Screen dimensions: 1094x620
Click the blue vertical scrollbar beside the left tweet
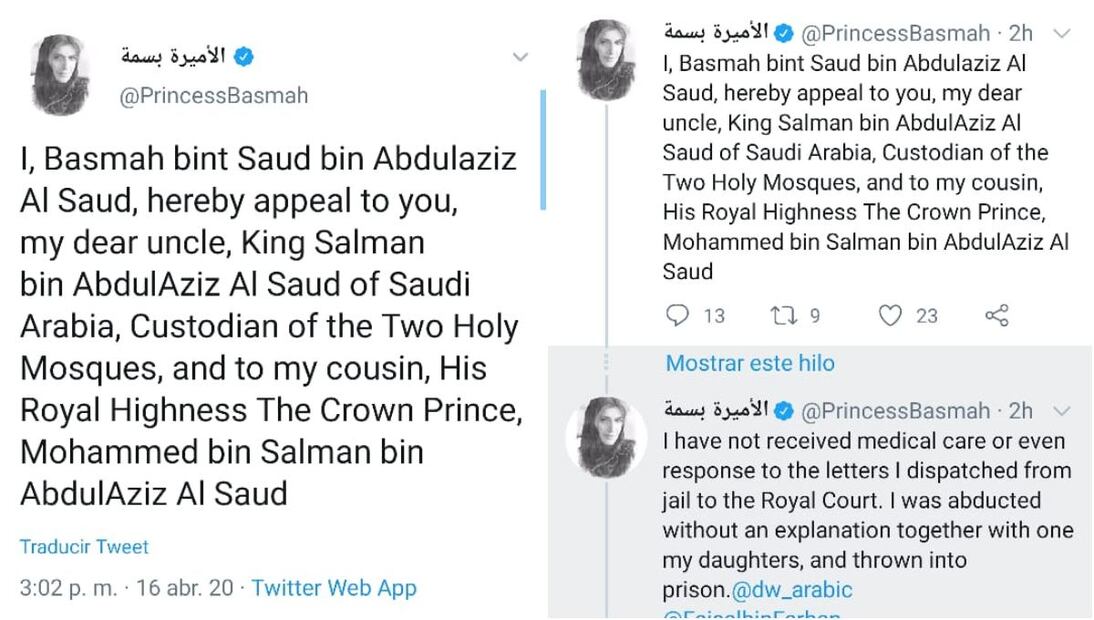coord(542,150)
